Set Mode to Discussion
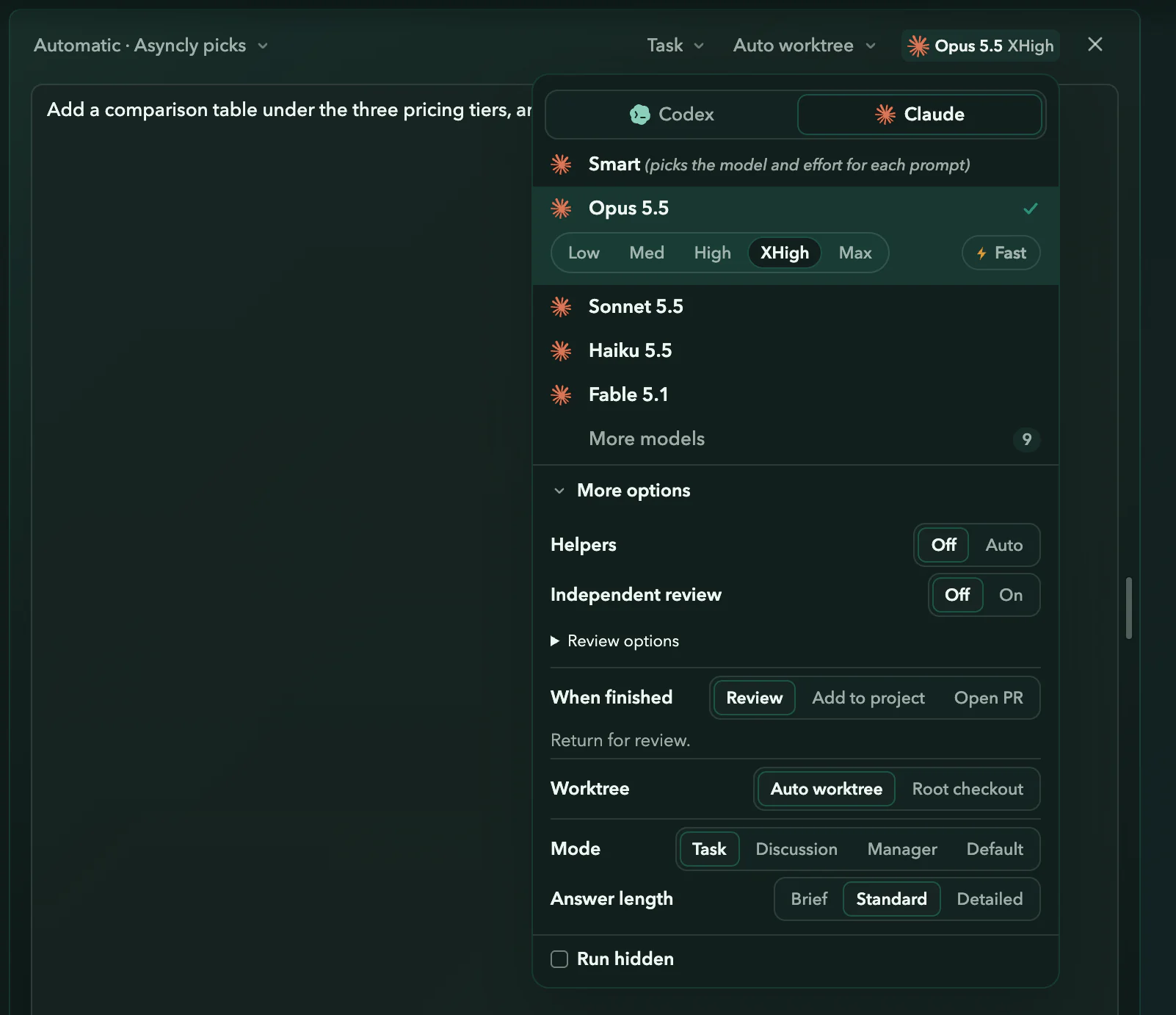1176x1015 pixels. coord(796,849)
